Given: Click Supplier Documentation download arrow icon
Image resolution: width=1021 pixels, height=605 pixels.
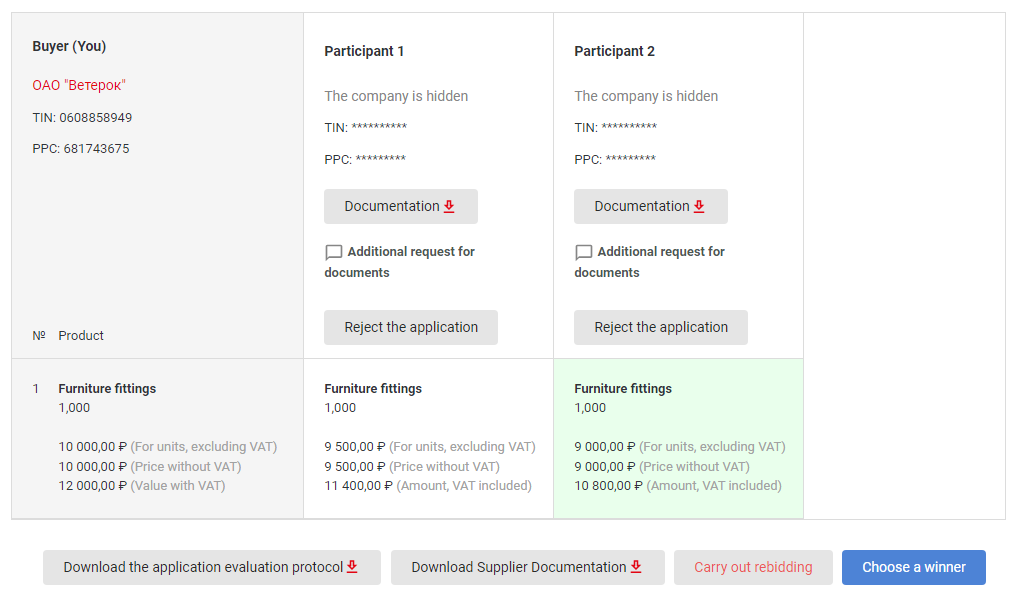Looking at the screenshot, I should (636, 567).
